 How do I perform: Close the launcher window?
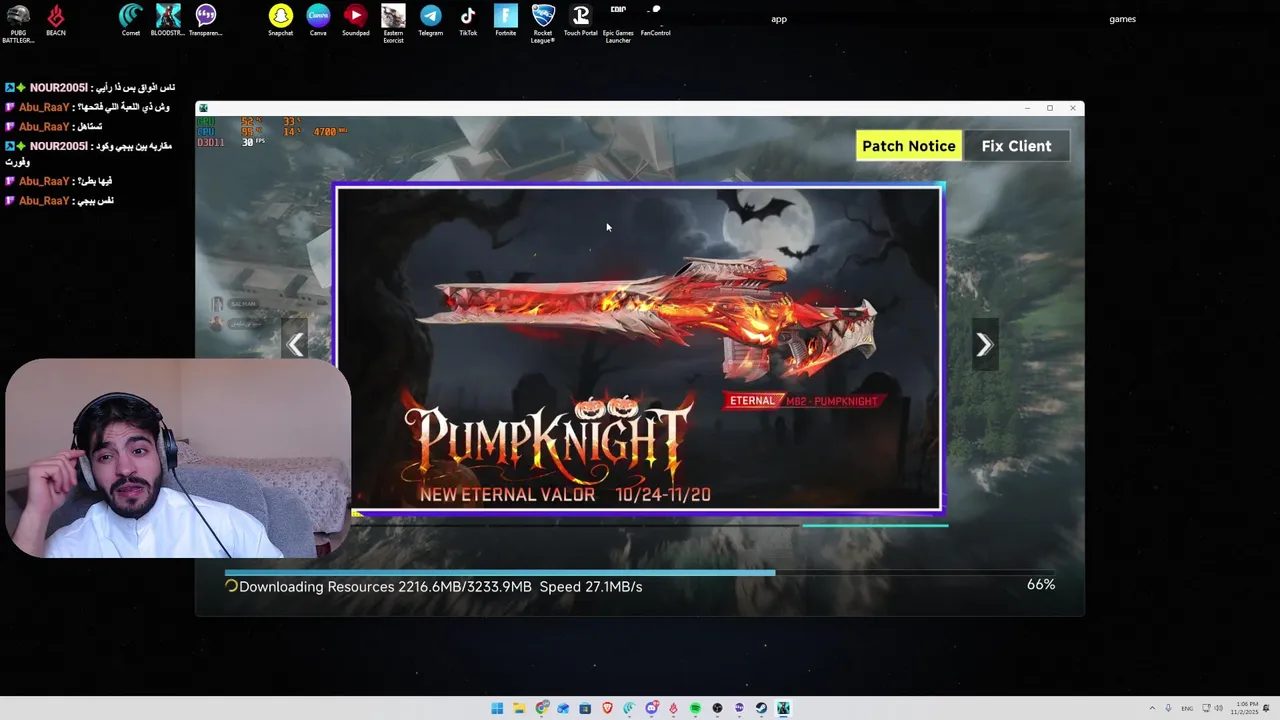(x=1073, y=108)
